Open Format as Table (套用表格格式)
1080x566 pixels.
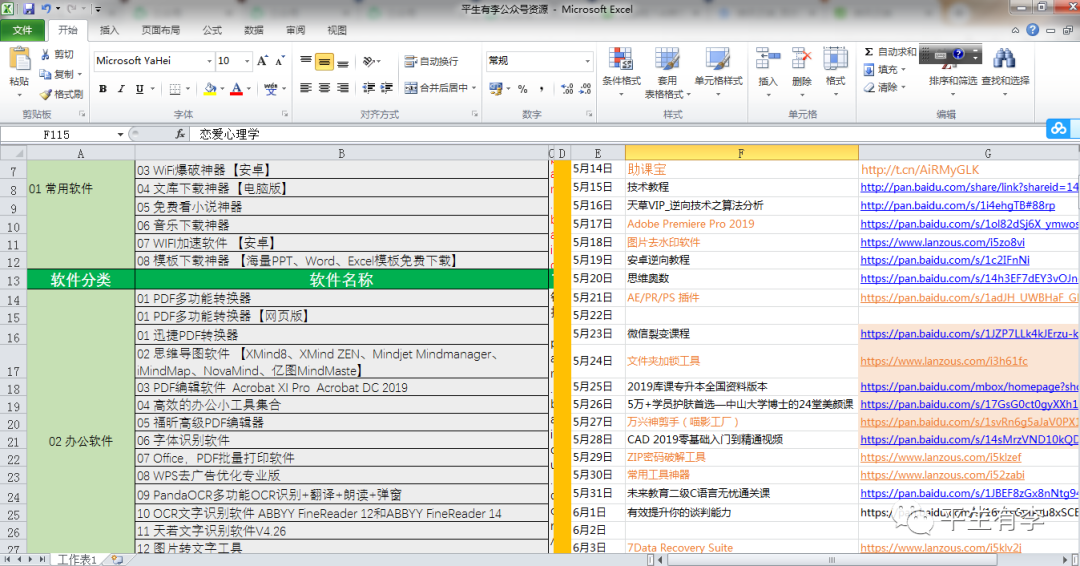[667, 72]
